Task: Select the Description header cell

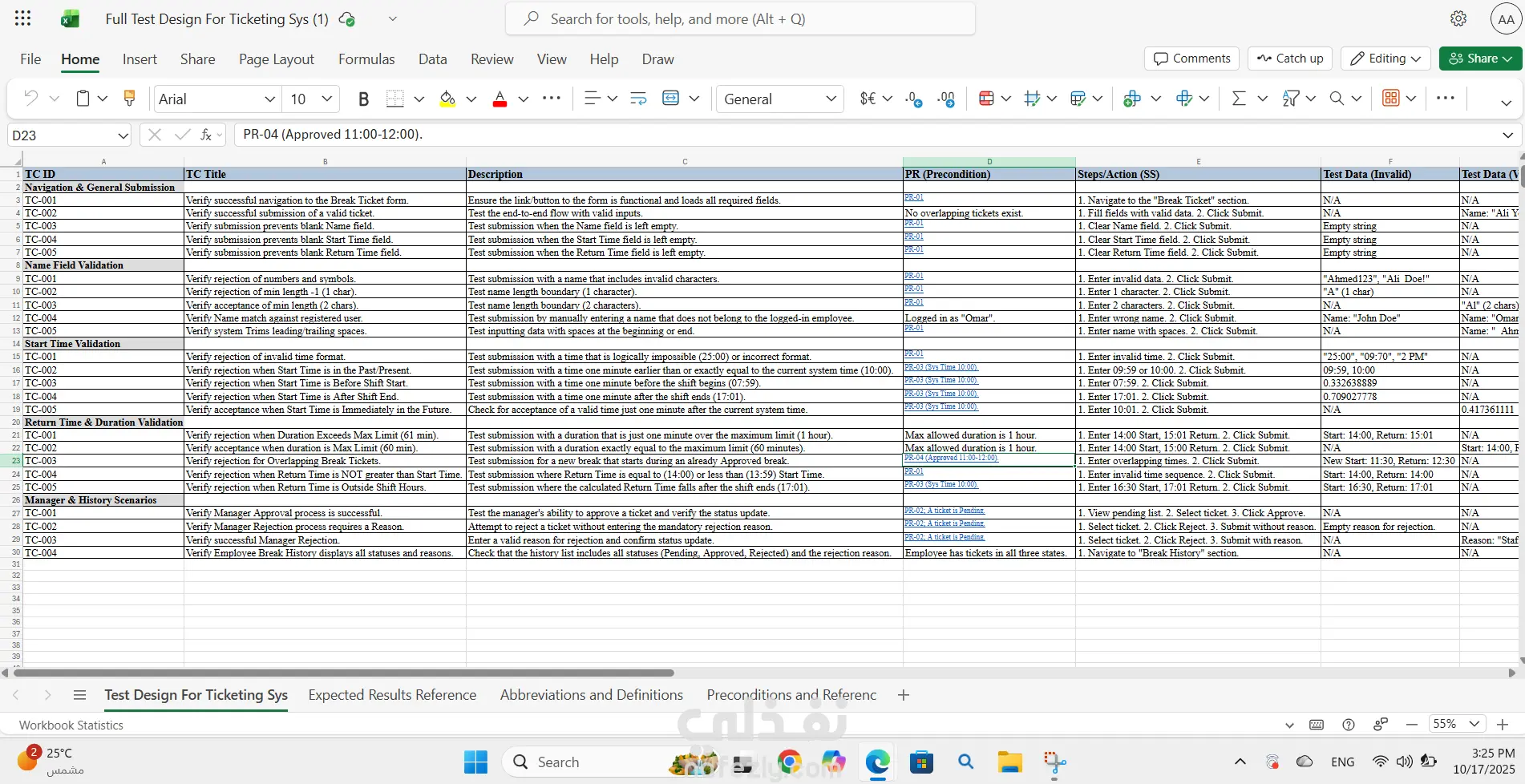Action: point(685,174)
